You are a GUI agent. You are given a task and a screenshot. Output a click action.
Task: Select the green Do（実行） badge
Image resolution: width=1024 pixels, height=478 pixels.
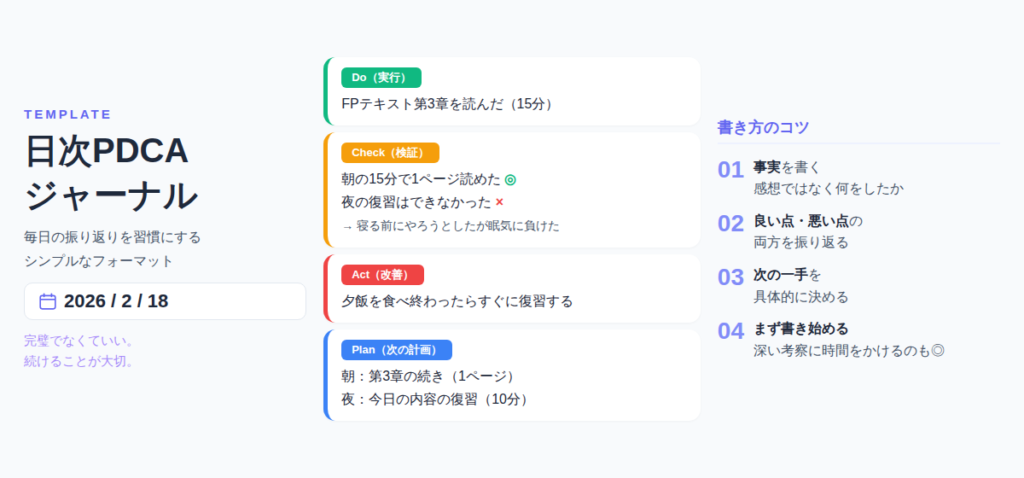[381, 77]
